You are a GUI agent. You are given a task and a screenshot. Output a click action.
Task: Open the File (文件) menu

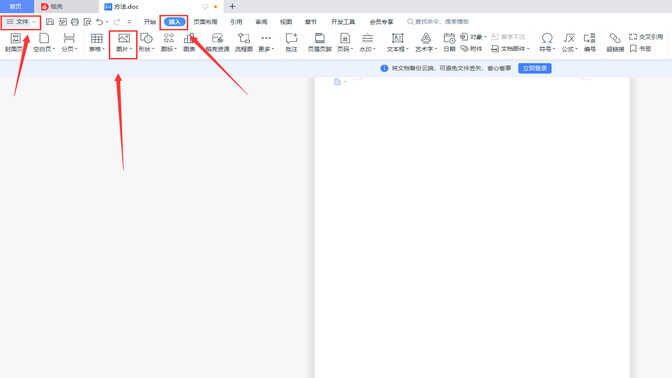[21, 21]
